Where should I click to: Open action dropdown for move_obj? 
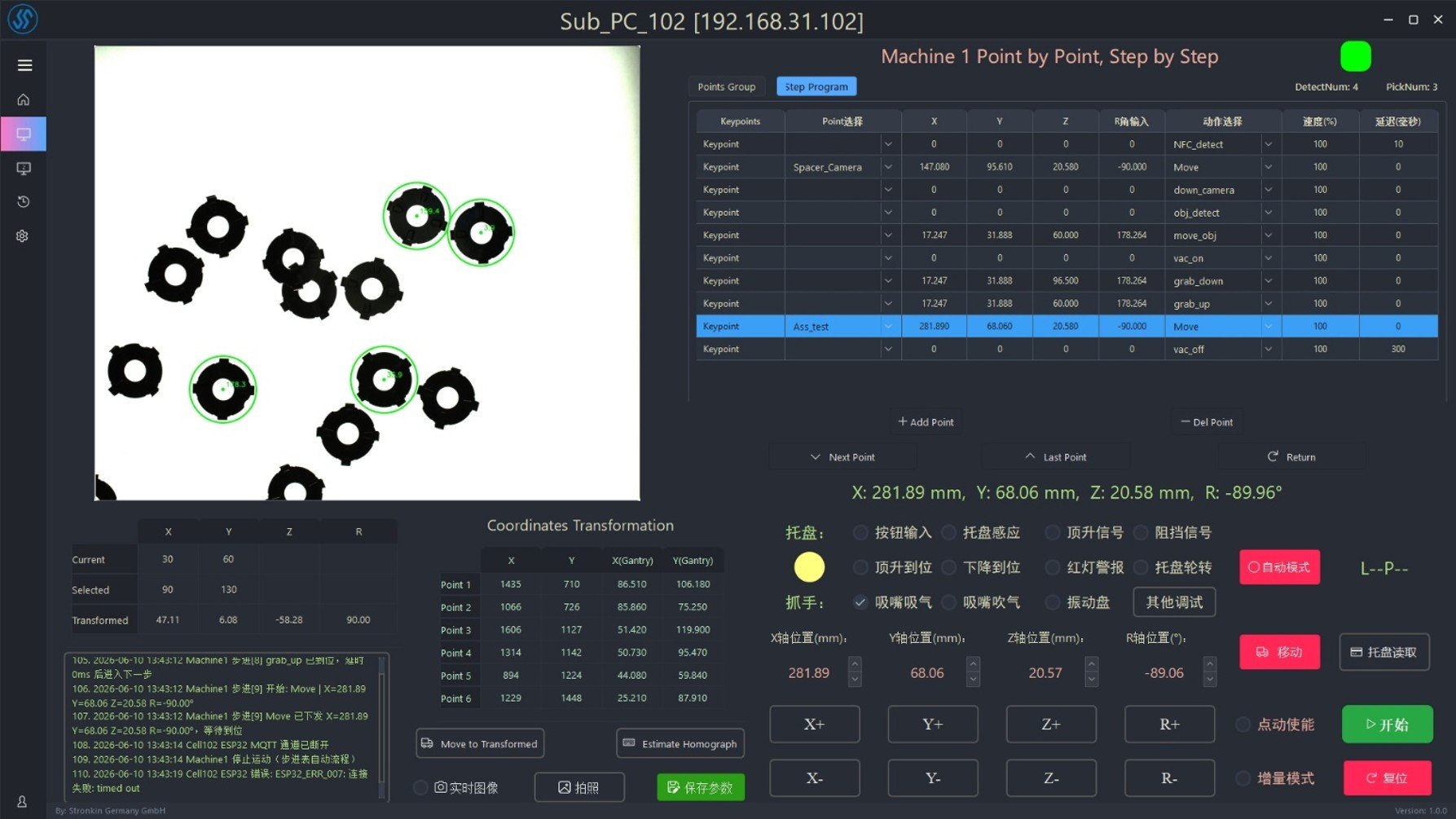[1269, 236]
